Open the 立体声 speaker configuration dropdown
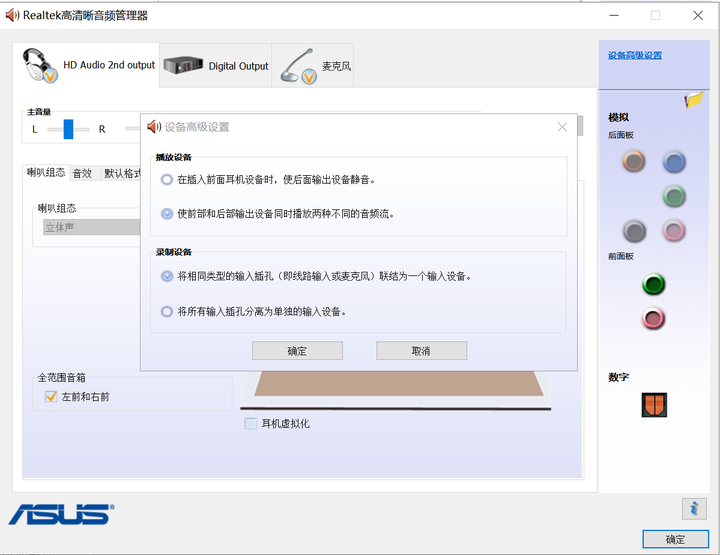Viewport: 720px width, 555px height. point(92,227)
